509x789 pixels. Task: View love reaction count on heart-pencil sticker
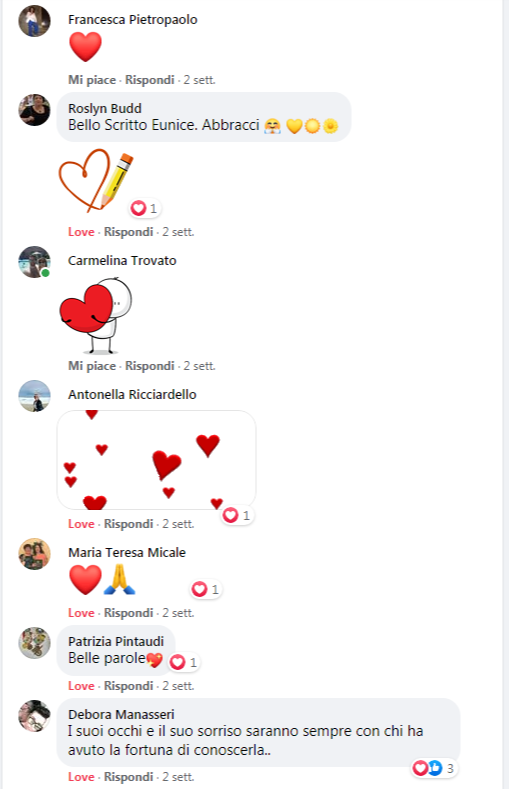tap(144, 208)
